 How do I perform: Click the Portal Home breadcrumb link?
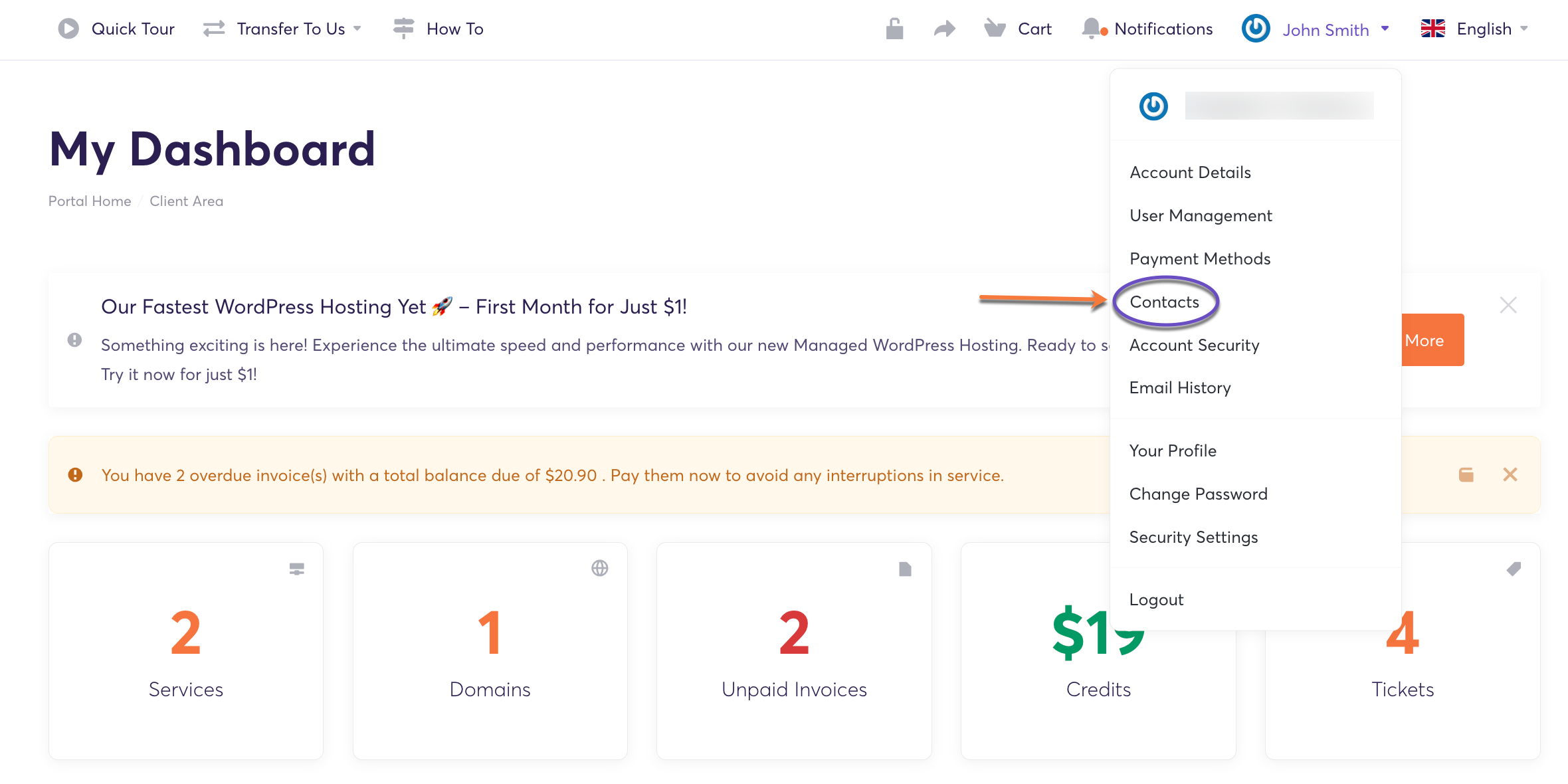[x=90, y=201]
